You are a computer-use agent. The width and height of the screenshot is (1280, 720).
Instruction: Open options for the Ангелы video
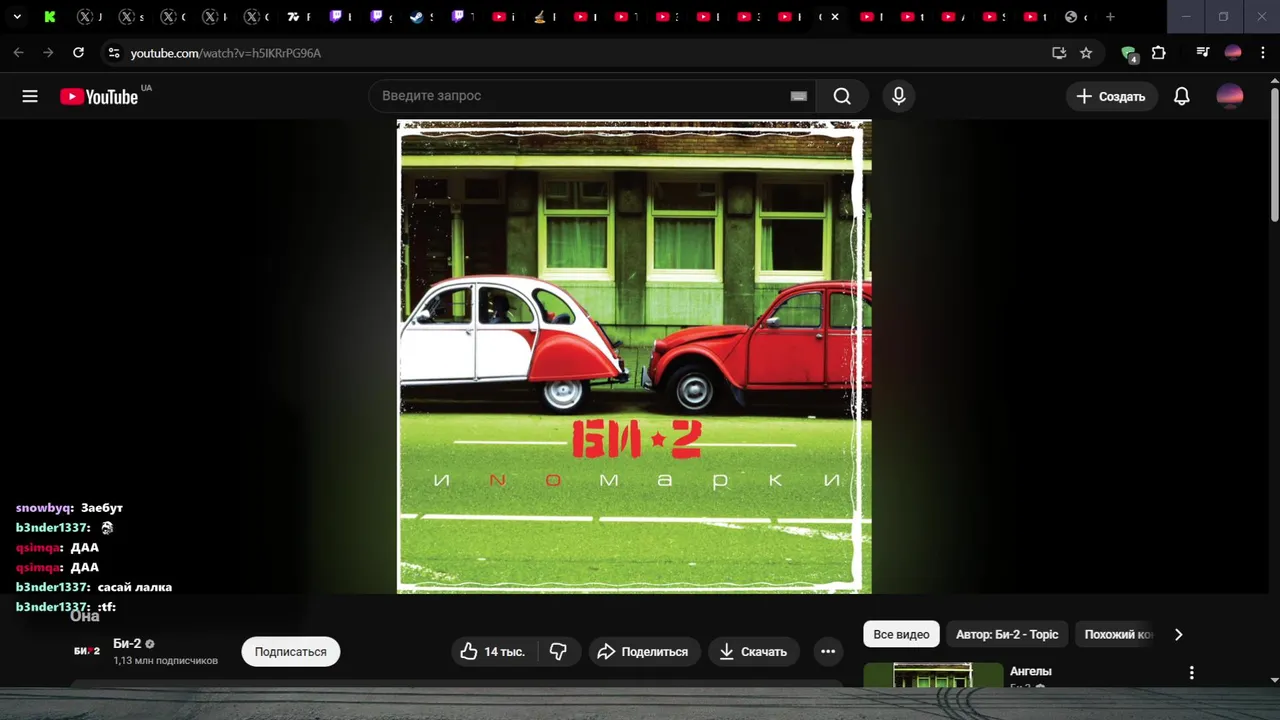(x=1191, y=673)
